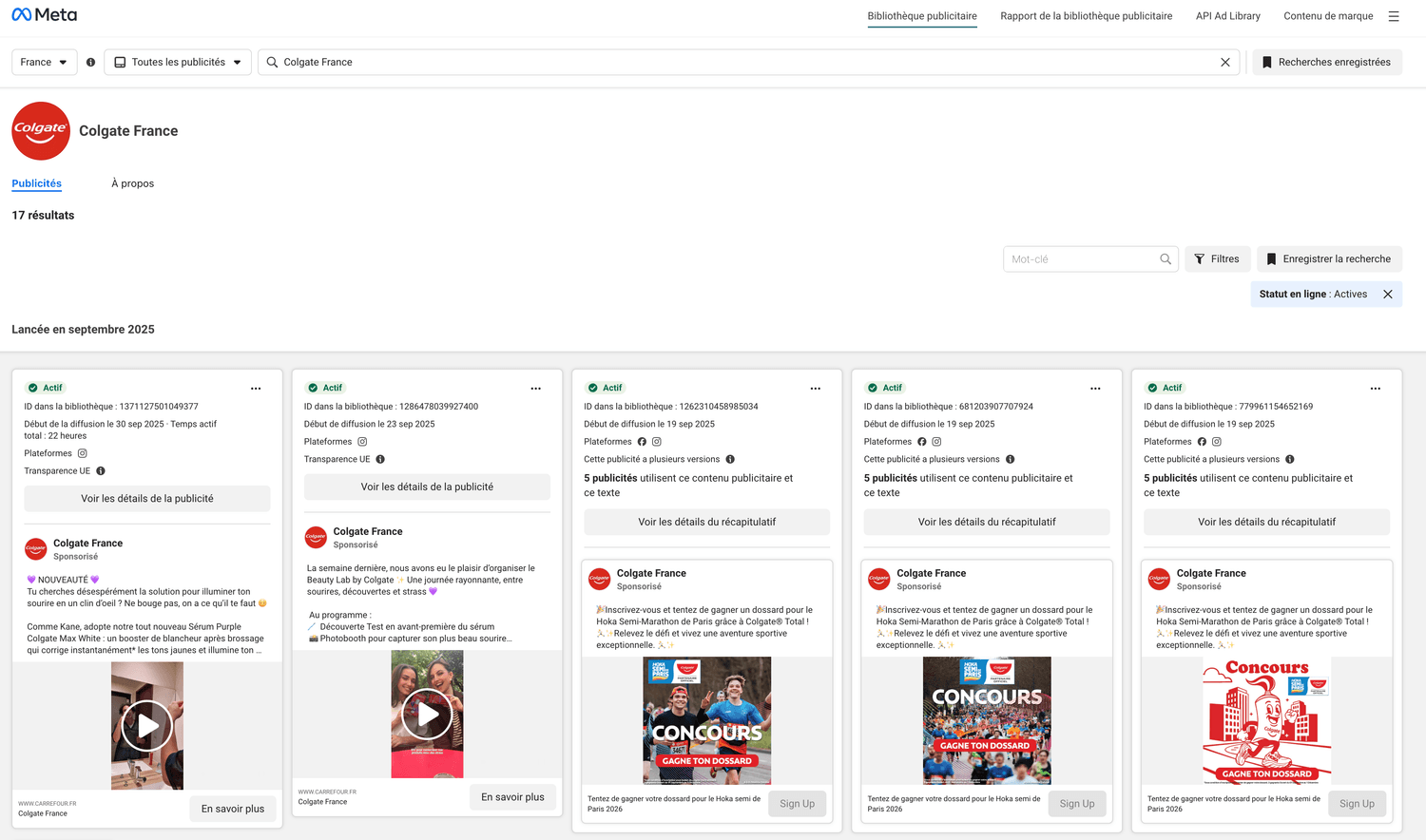This screenshot has height=840, width=1426.
Task: Click "Lancée en septembre 2025" heading
Action: coord(83,330)
